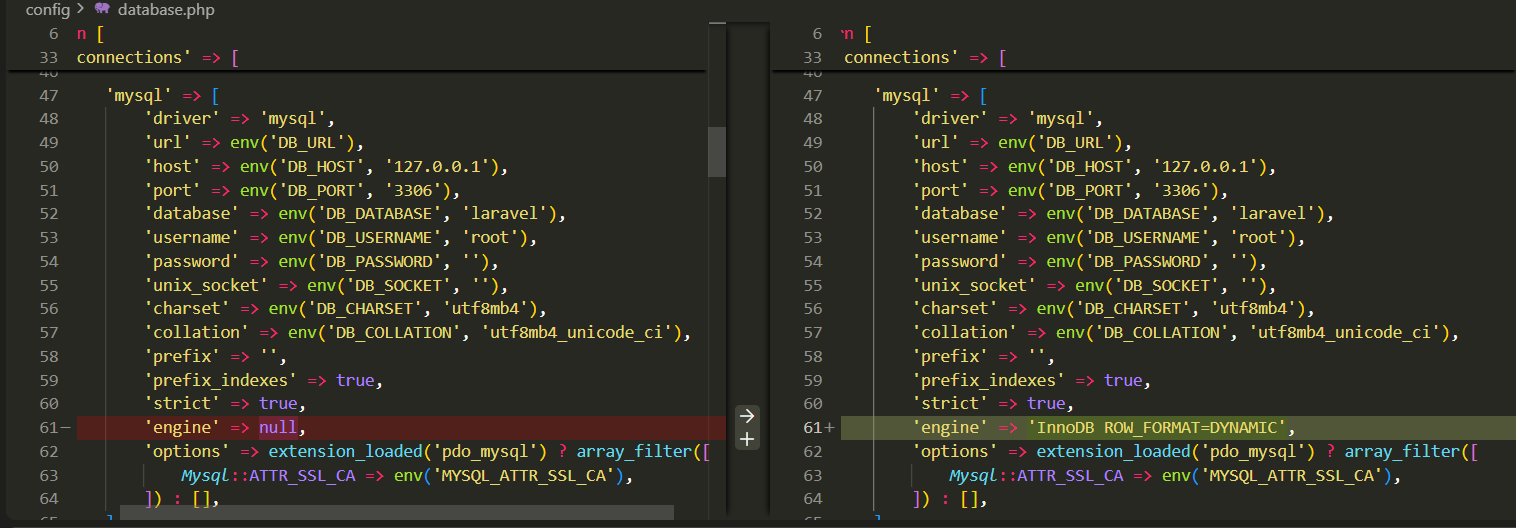Viewport: 1516px width, 528px height.
Task: Click the left pane vertical scrollbar thumb
Action: point(717,152)
